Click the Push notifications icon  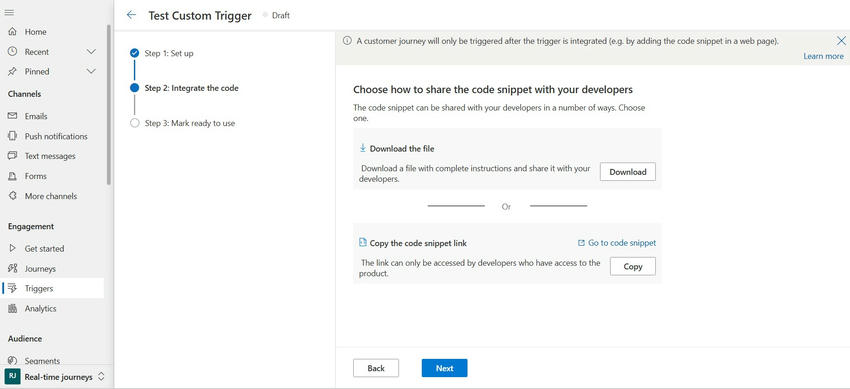12,136
